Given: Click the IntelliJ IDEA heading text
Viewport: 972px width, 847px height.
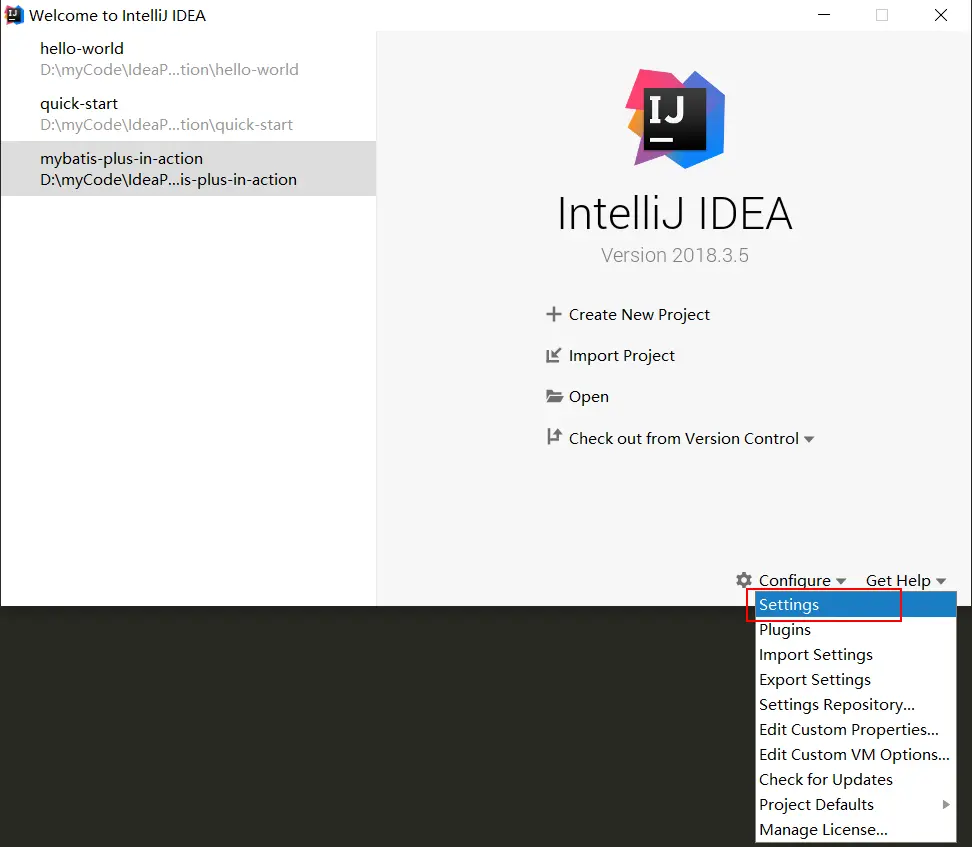Looking at the screenshot, I should click(x=674, y=213).
